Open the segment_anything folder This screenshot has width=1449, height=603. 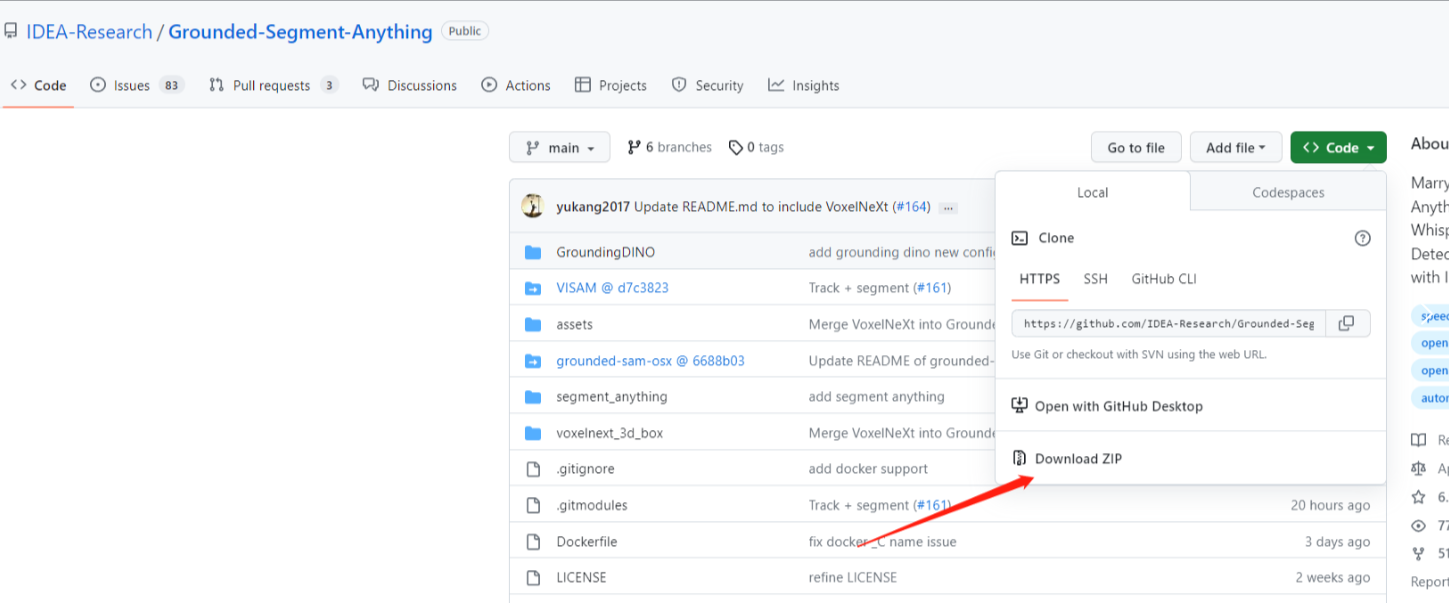[x=611, y=396]
